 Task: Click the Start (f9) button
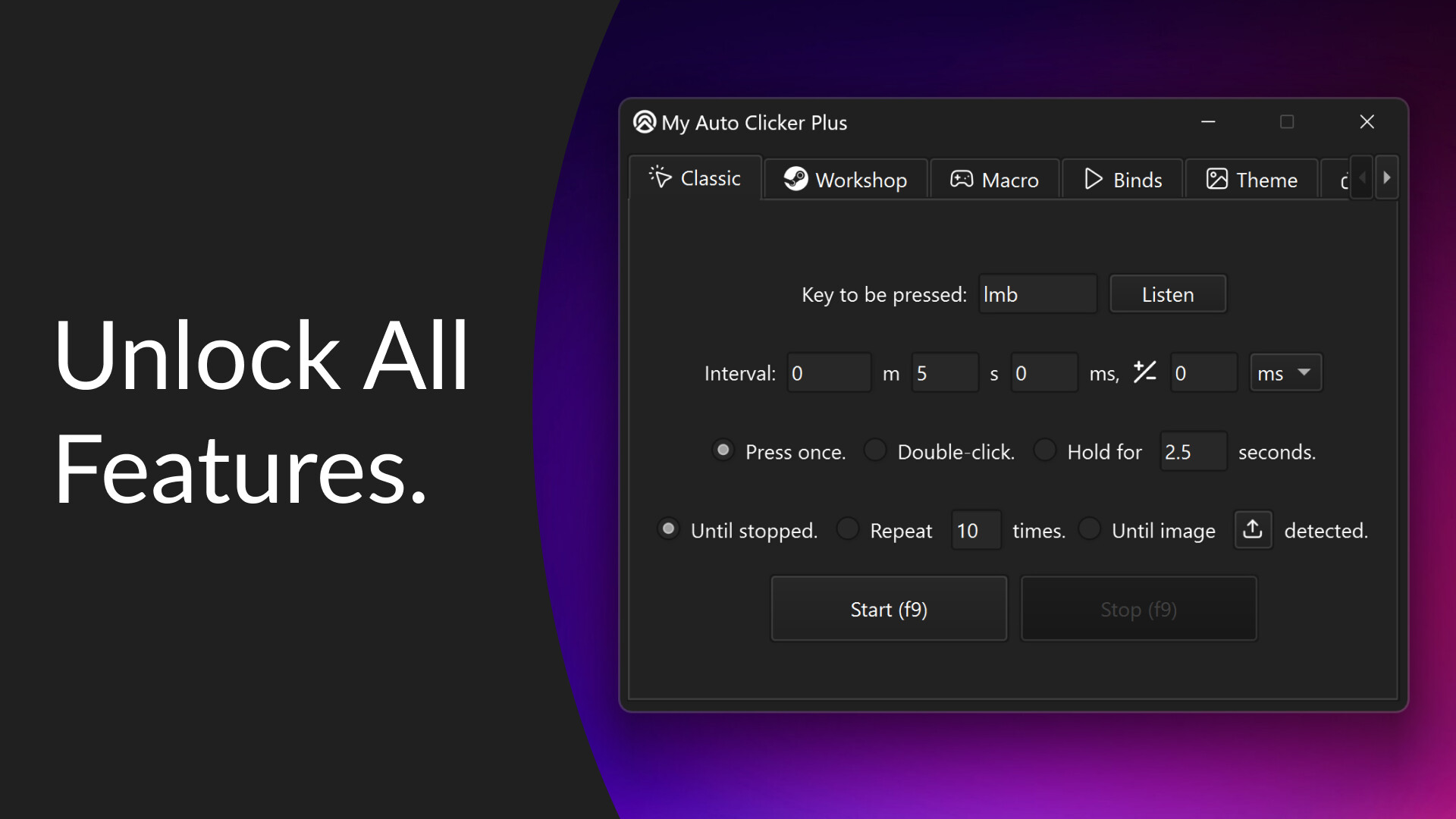click(x=889, y=609)
